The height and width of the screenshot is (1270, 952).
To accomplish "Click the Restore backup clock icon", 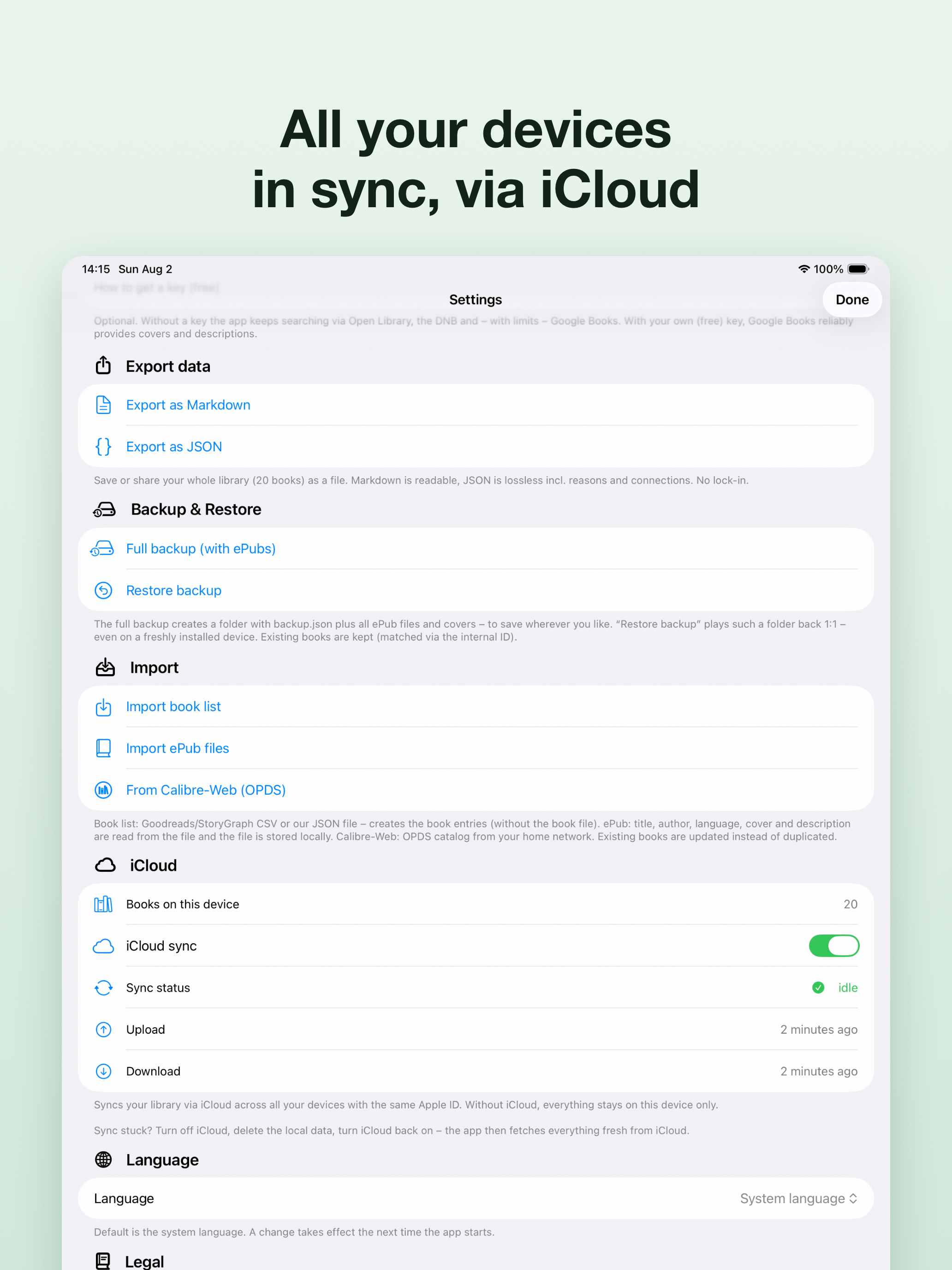I will (x=103, y=590).
